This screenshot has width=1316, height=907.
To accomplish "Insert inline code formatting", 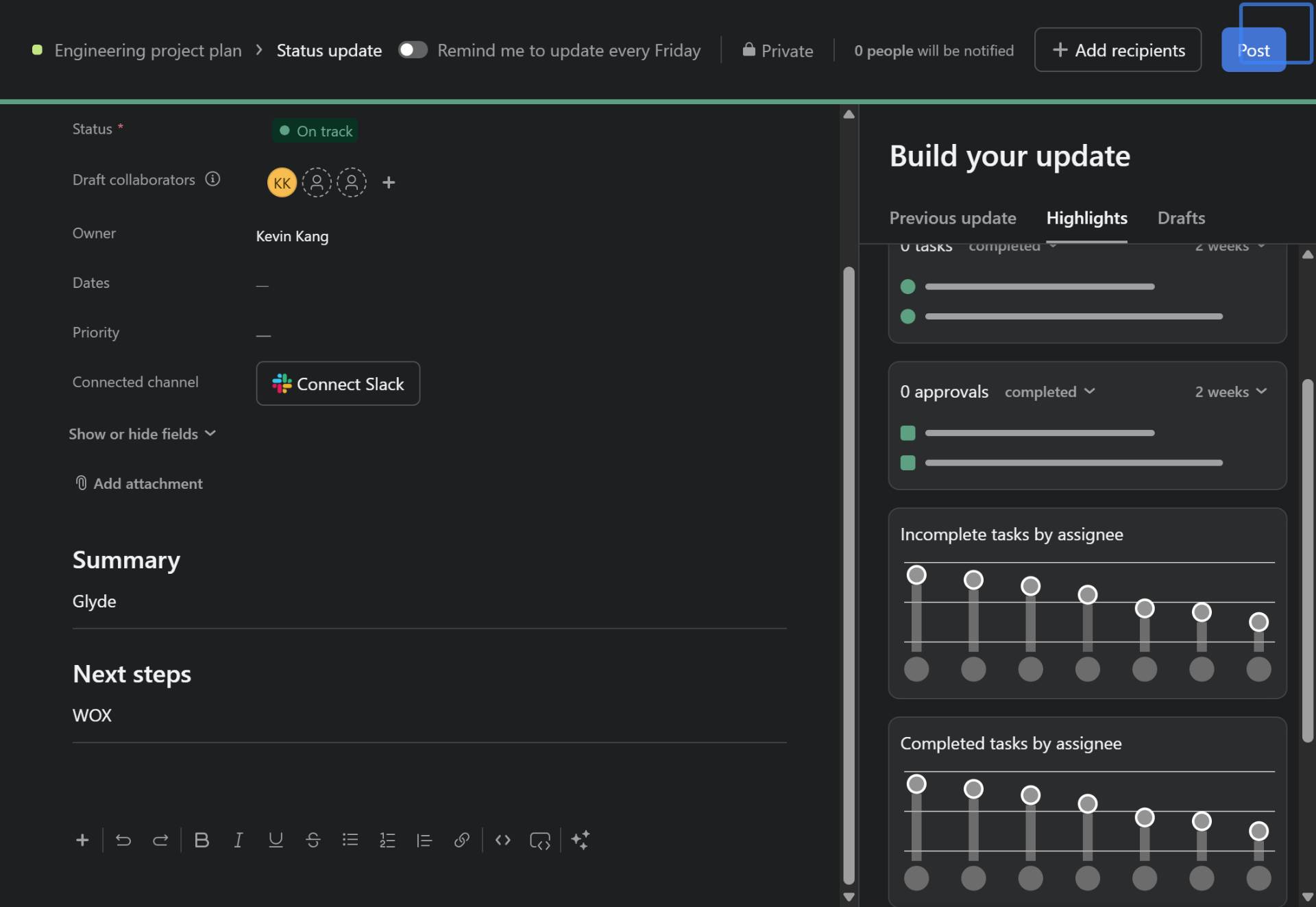I will (502, 840).
